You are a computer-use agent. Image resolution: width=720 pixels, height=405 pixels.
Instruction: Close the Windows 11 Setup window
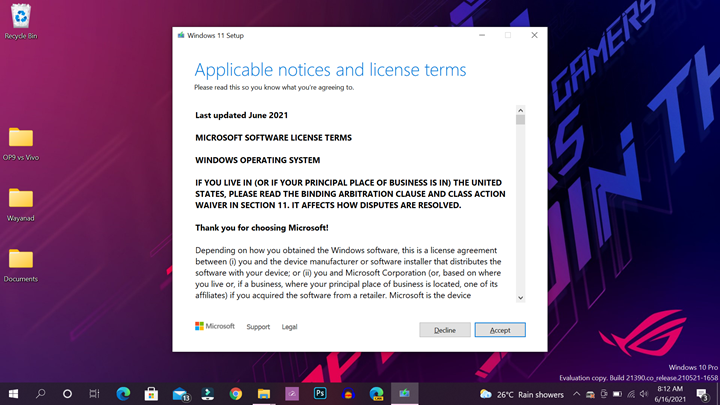click(x=534, y=35)
